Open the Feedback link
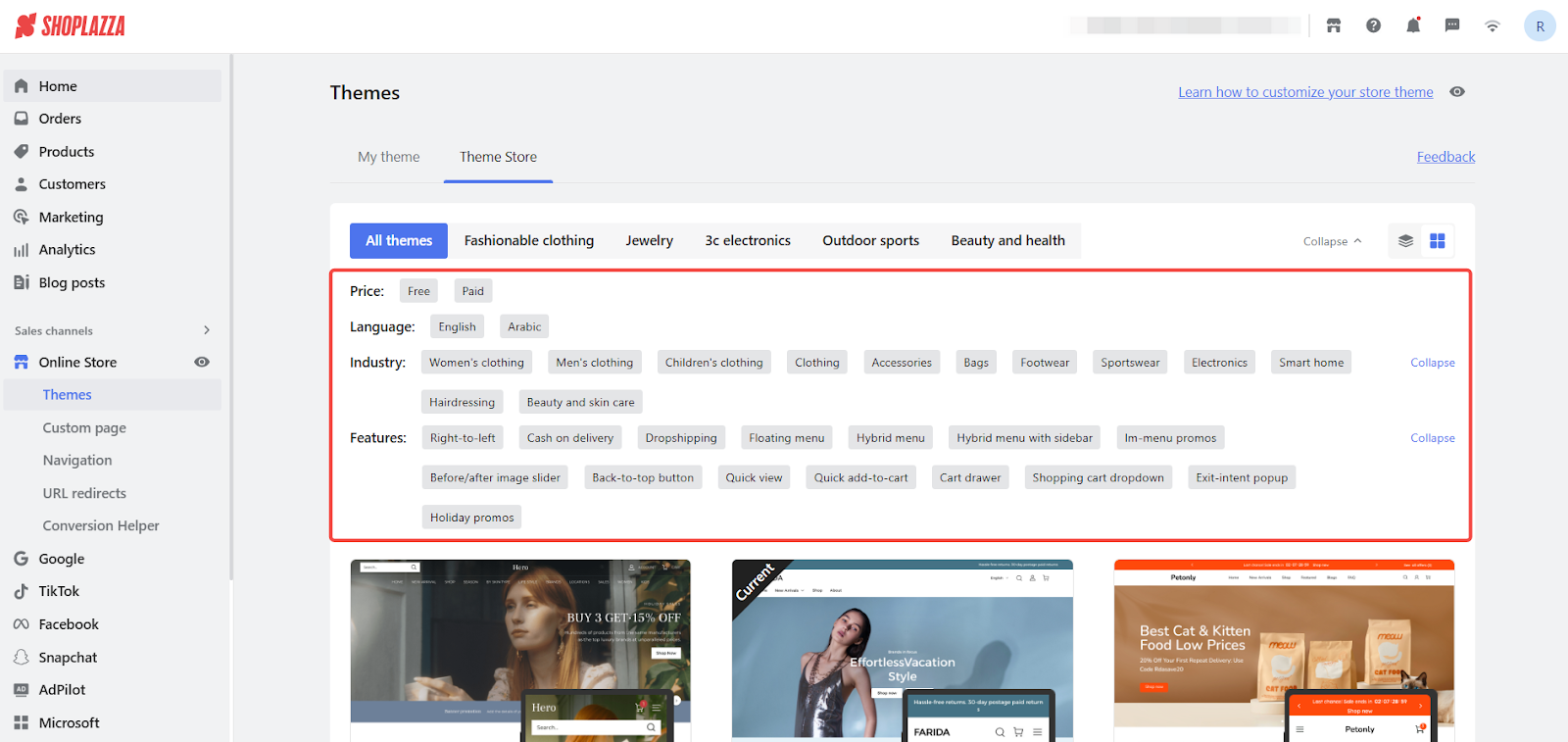 1445,157
